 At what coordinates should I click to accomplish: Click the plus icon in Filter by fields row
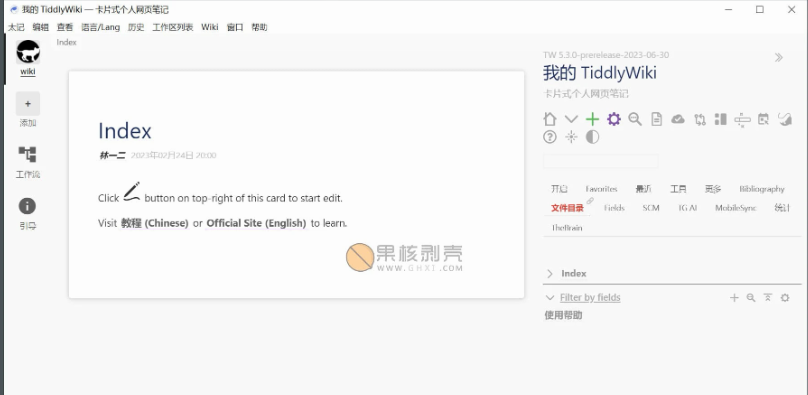734,298
